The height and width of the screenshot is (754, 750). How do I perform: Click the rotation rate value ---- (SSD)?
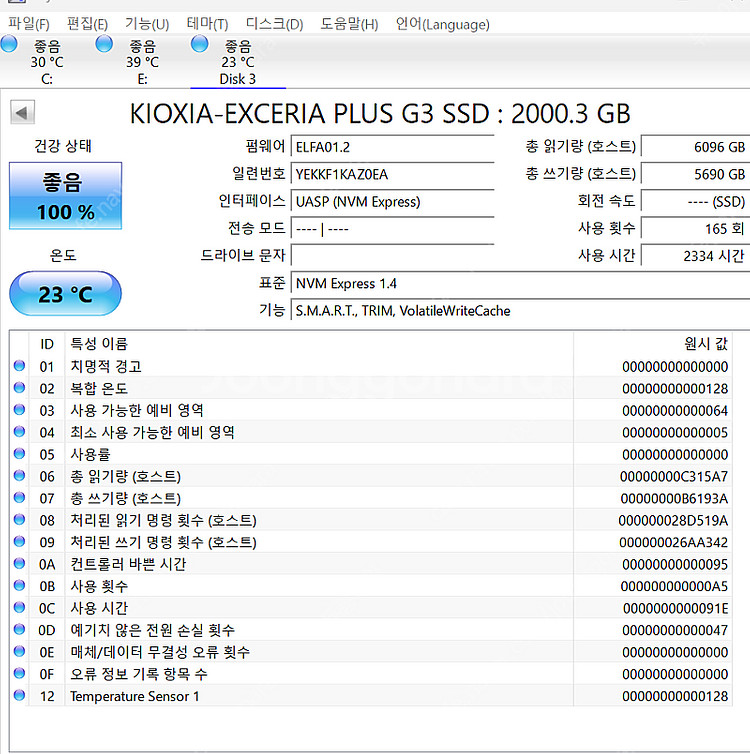[696, 201]
